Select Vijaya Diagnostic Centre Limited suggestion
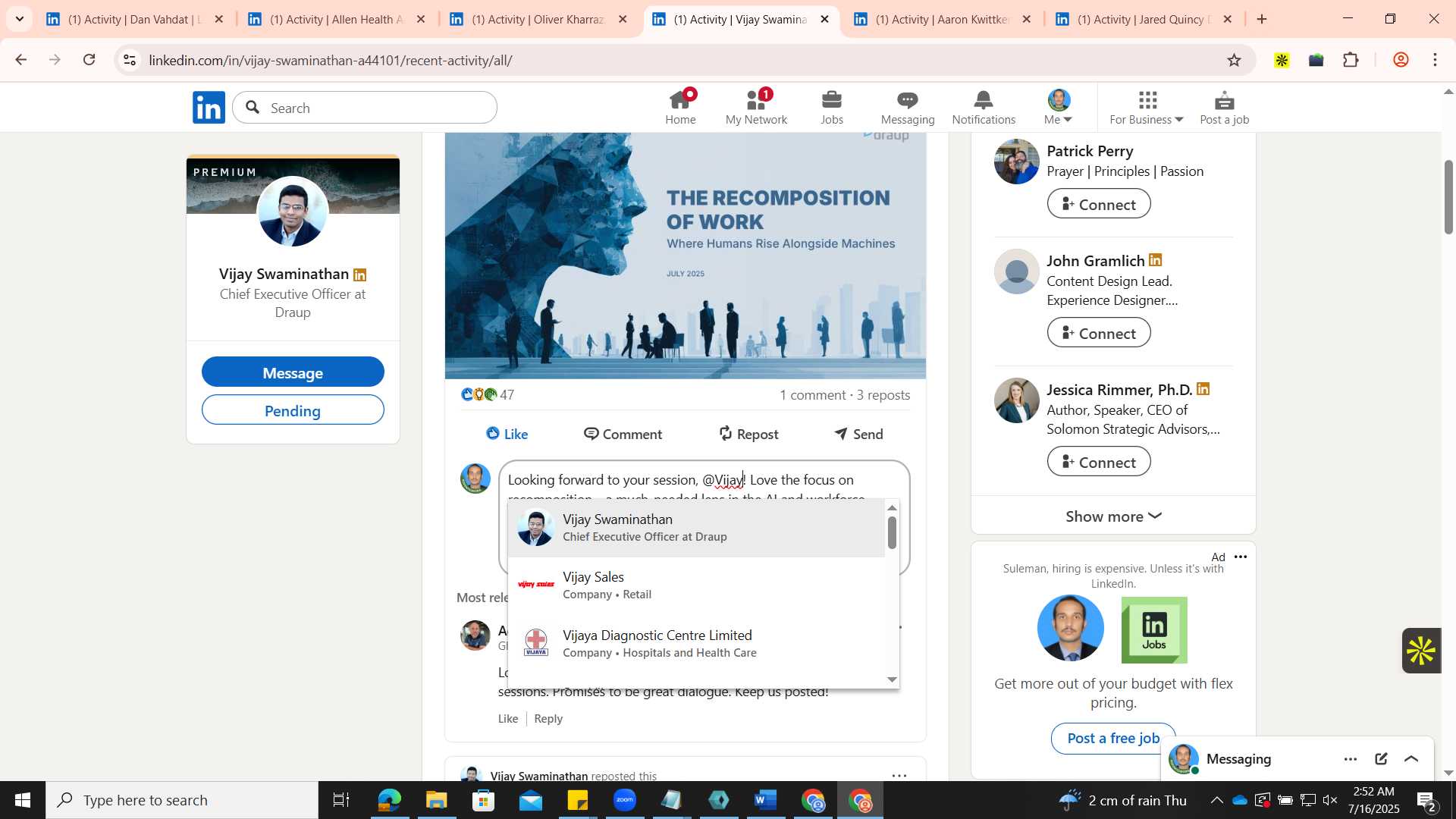The height and width of the screenshot is (819, 1456). (x=696, y=643)
